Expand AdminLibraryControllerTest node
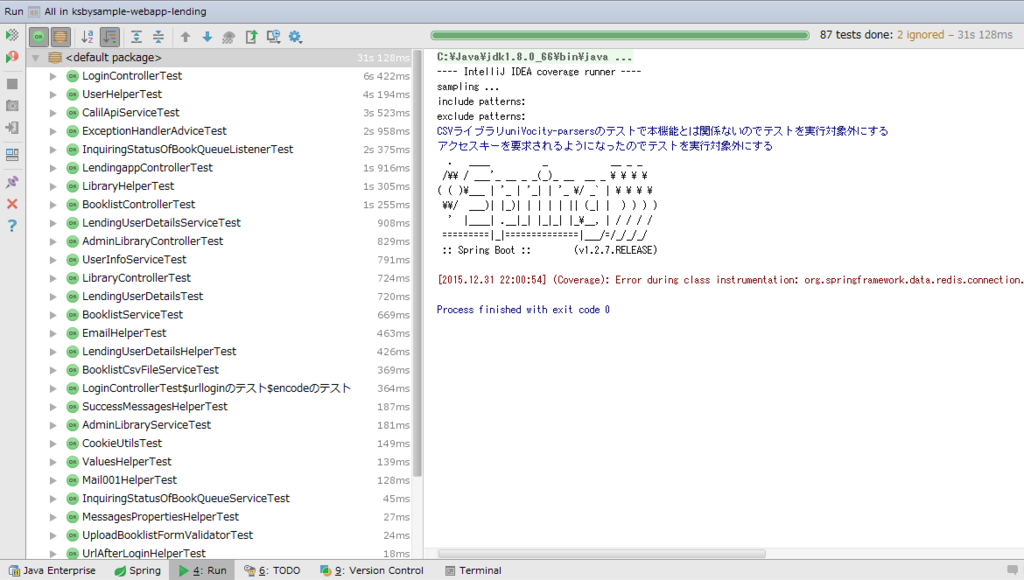This screenshot has width=1024, height=580. [x=53, y=242]
